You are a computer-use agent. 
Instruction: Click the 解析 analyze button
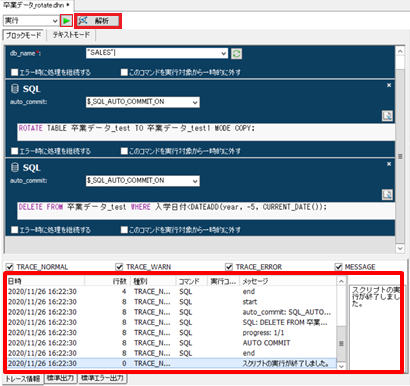point(98,21)
